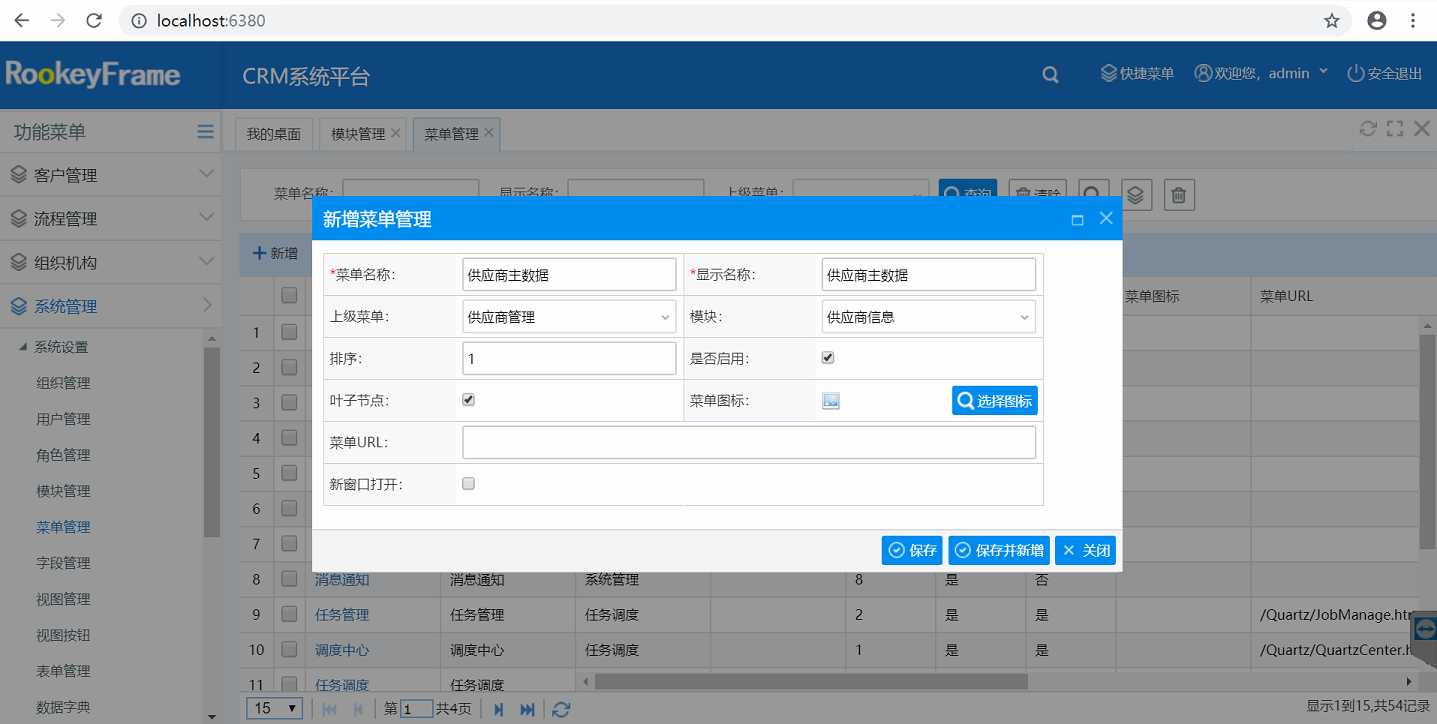Go to next page in pager
This screenshot has width=1437, height=724.
coord(498,709)
